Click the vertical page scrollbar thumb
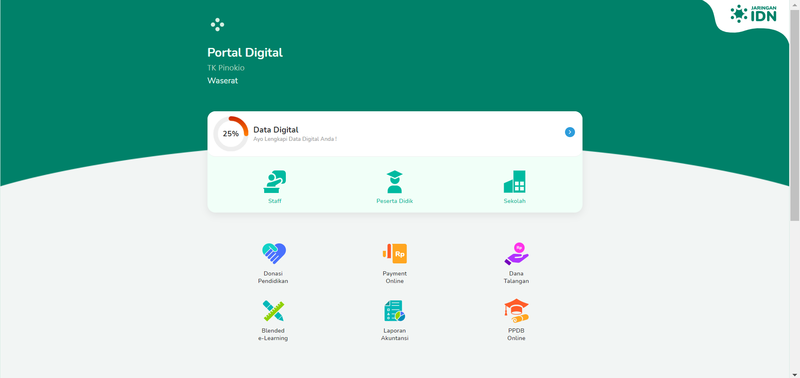Screen dimensions: 800x378 (x=794, y=115)
